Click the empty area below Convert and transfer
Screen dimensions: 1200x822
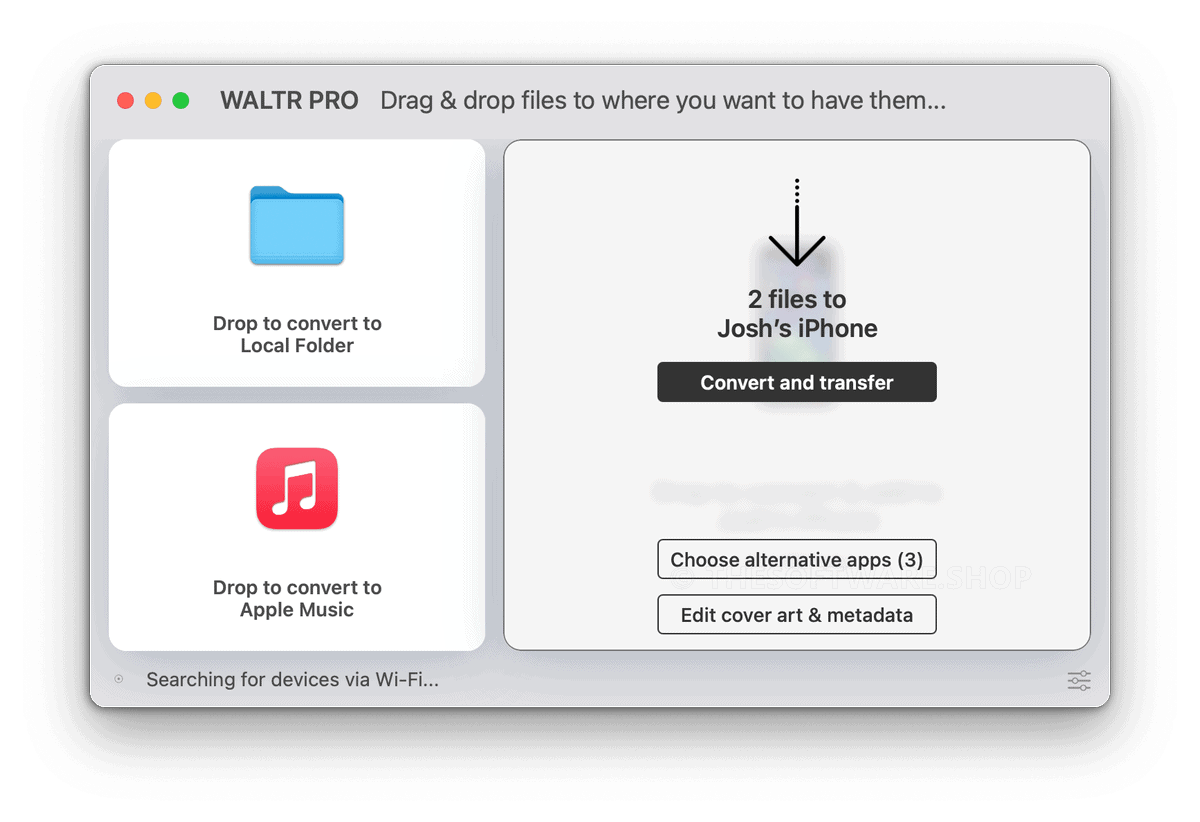797,440
